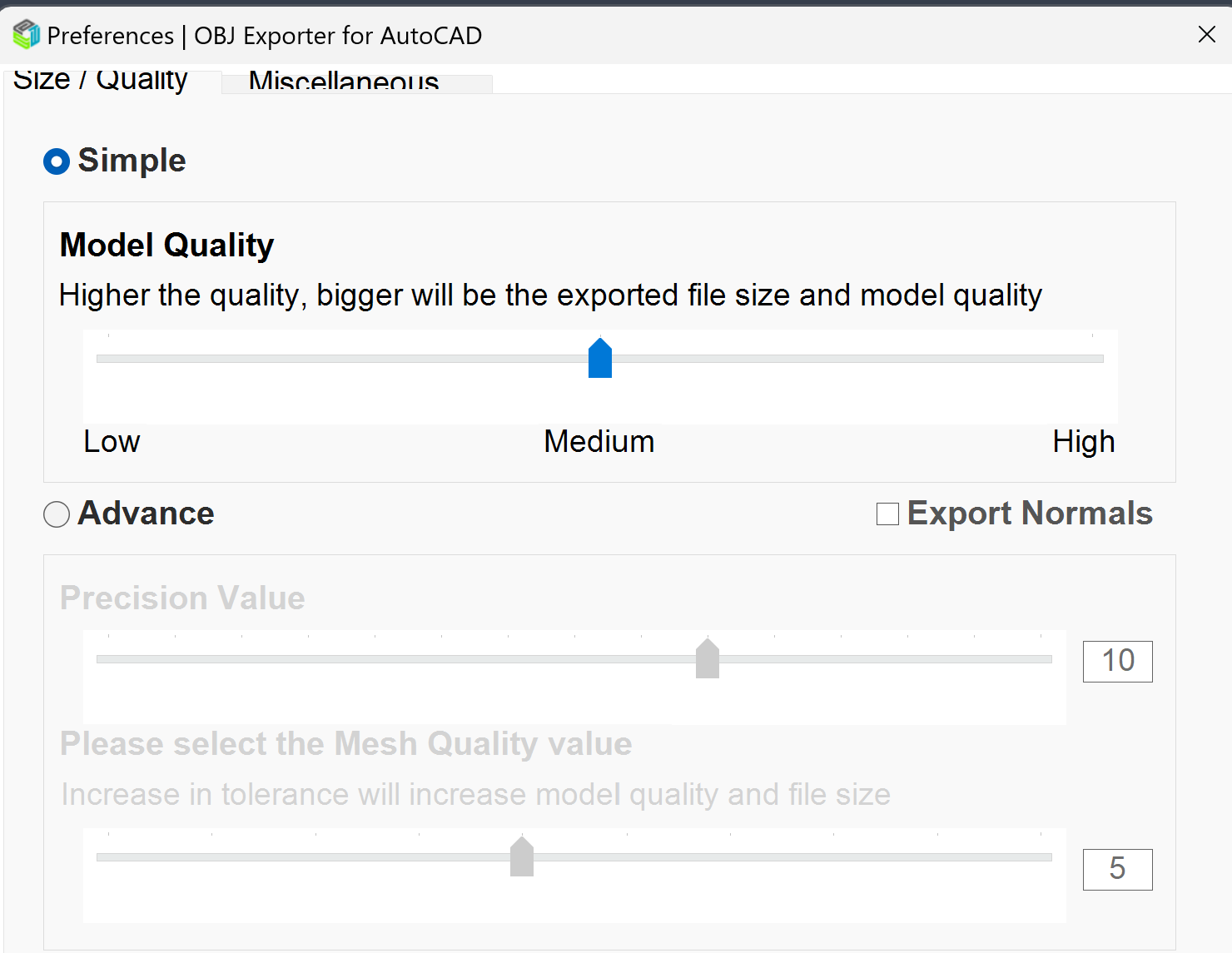Set Model Quality slider to Low end
Screen dimensions: 1232x953
tap(109, 359)
